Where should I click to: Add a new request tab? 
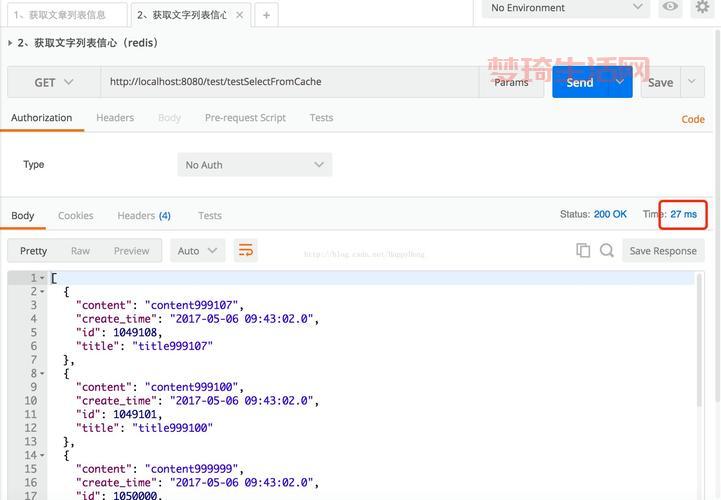pos(266,15)
